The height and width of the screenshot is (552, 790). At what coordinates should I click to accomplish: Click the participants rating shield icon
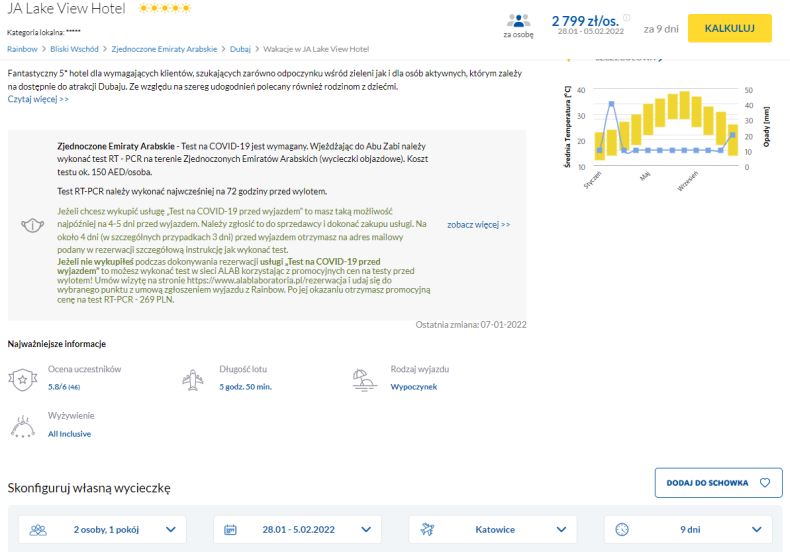tap(23, 379)
